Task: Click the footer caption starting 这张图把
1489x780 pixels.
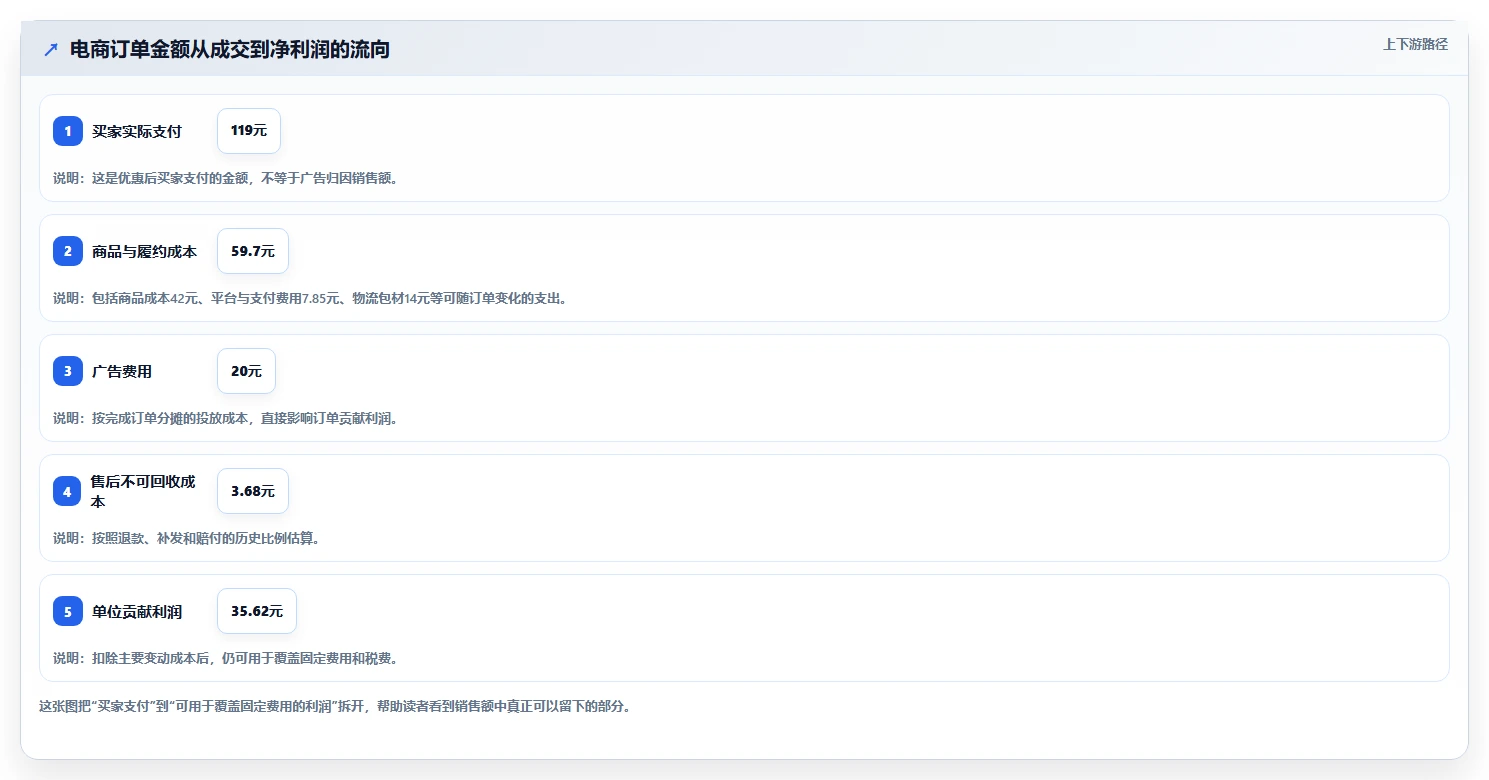Action: pyautogui.click(x=334, y=706)
